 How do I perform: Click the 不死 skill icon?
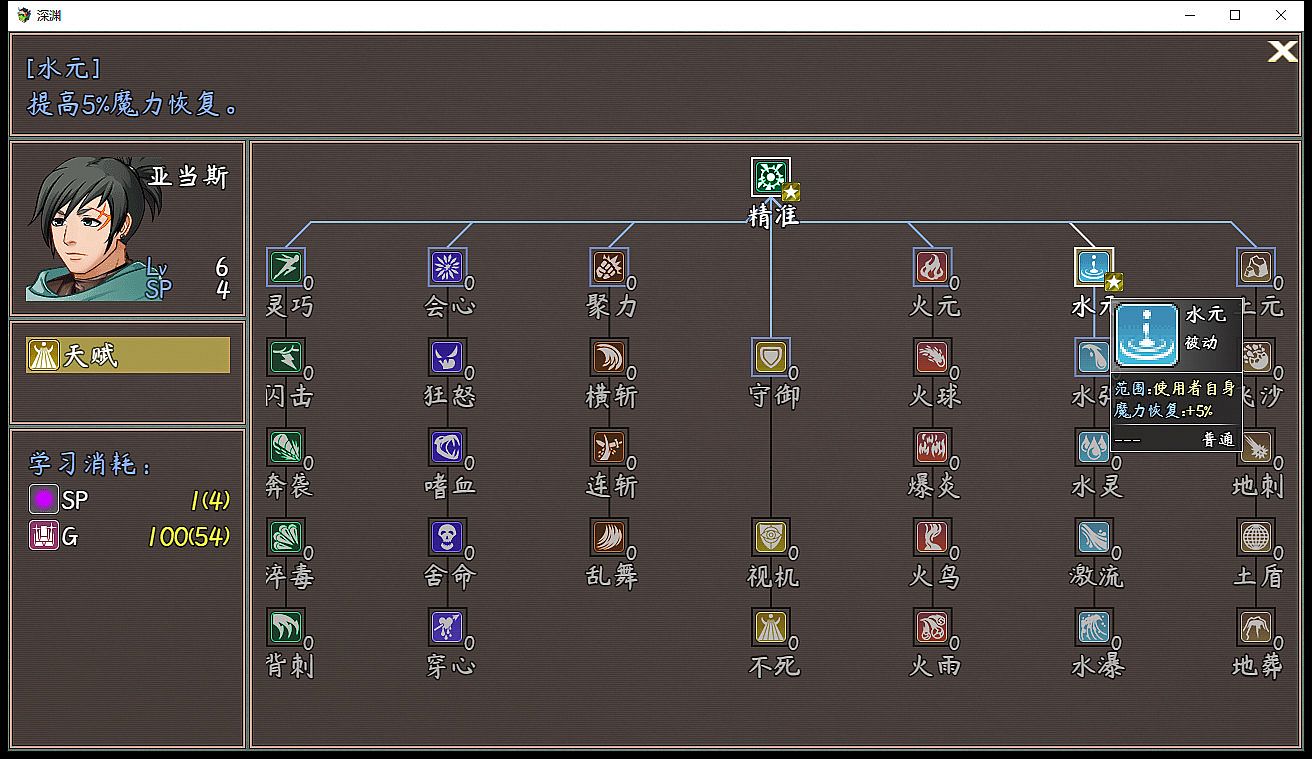pyautogui.click(x=770, y=627)
